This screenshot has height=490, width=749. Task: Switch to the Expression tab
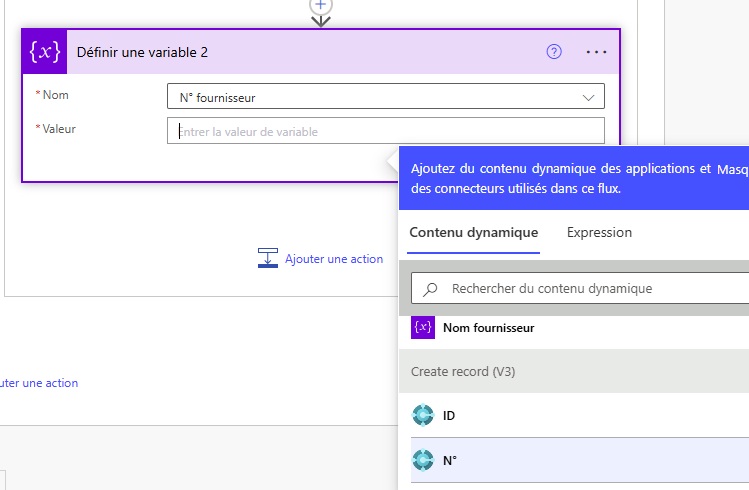click(599, 232)
